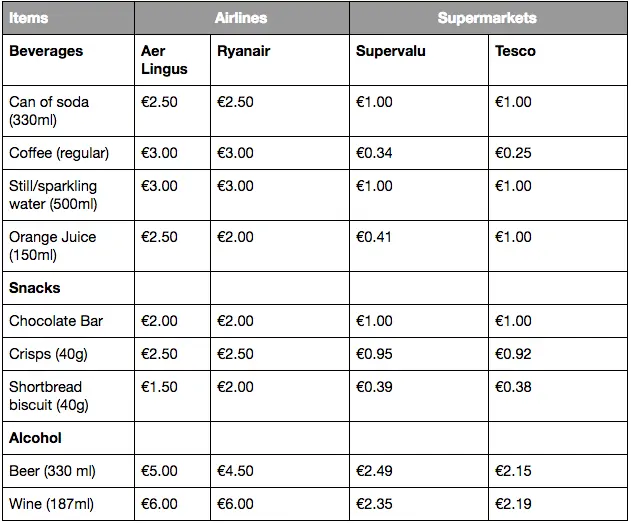Select the Aer Lingus column heading

coord(164,60)
